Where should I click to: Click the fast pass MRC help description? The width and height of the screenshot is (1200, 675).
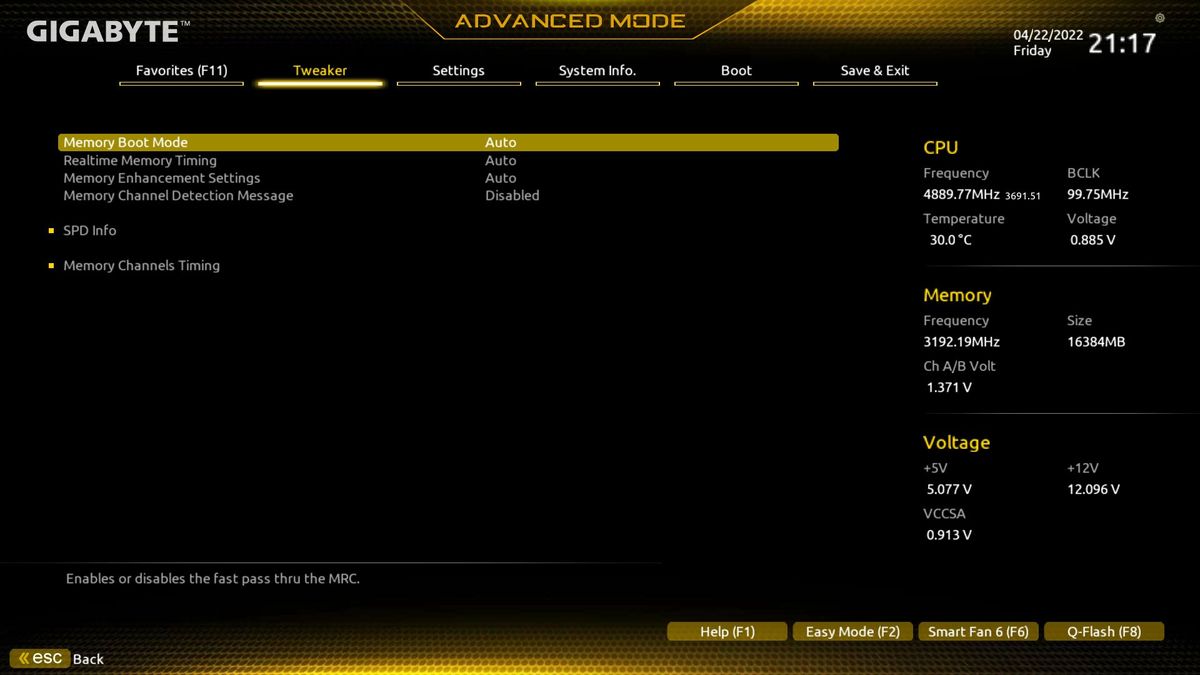213,579
